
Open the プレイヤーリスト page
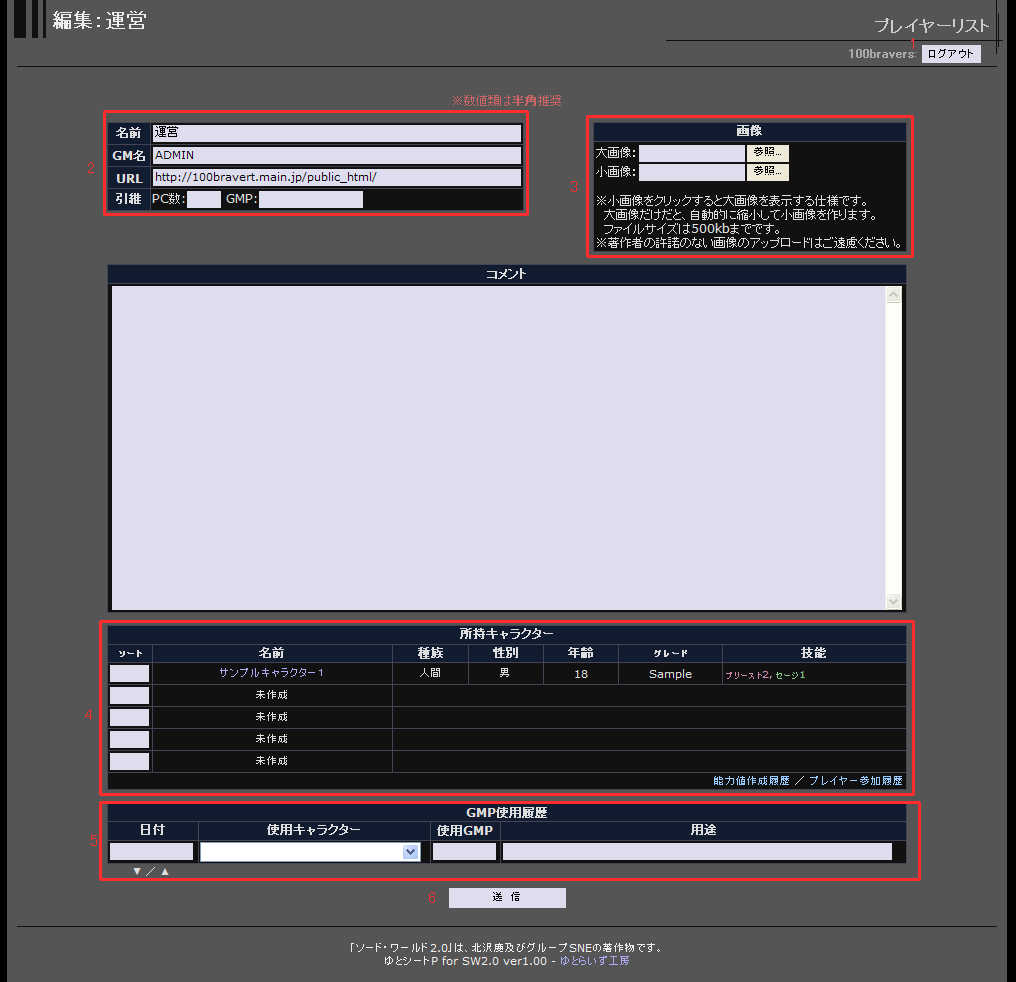(x=931, y=26)
